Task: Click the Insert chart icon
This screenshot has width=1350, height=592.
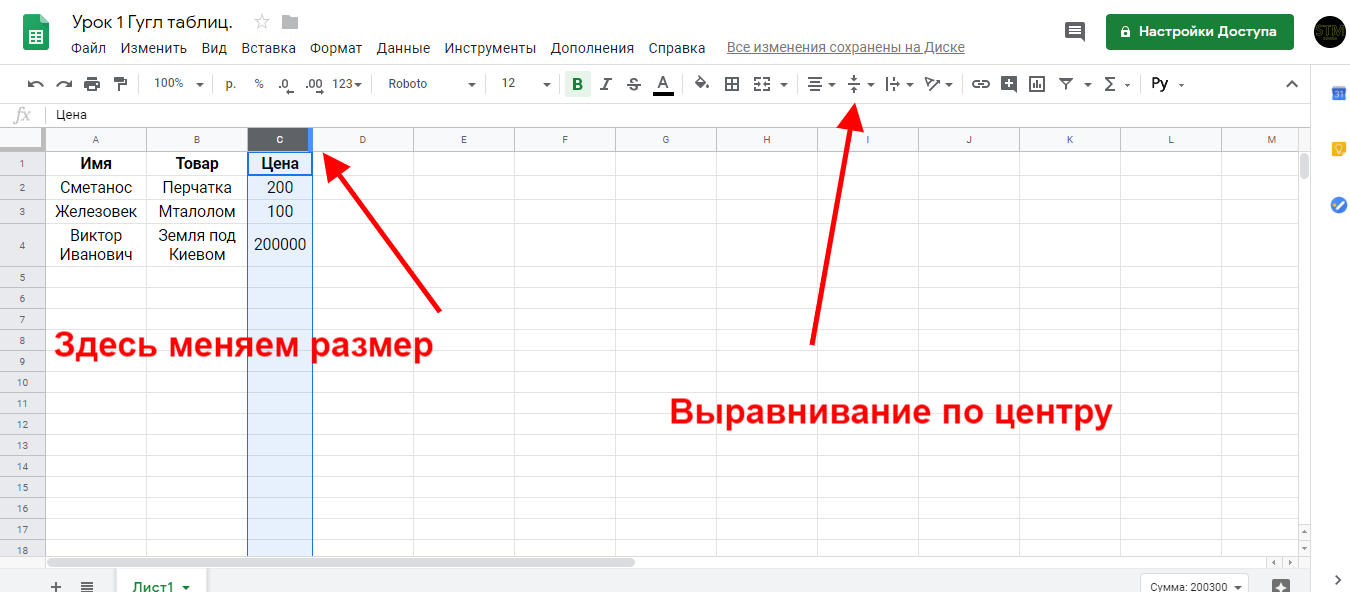Action: coord(1037,84)
